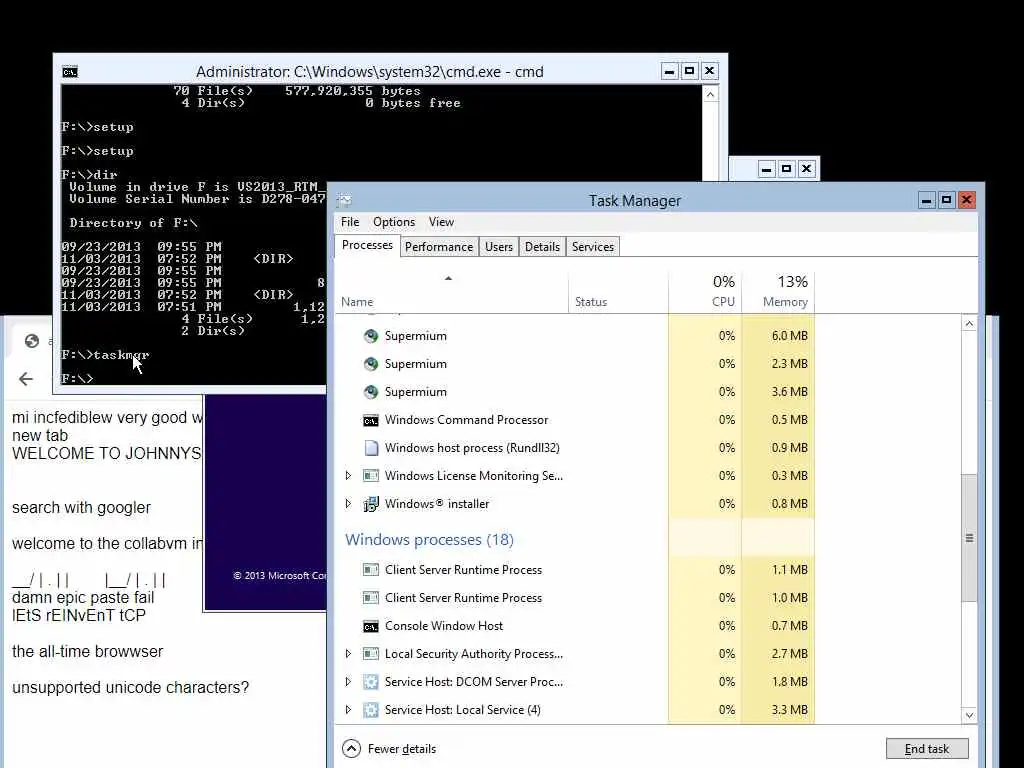Select the Processes tab
The width and height of the screenshot is (1024, 768).
pyautogui.click(x=367, y=246)
